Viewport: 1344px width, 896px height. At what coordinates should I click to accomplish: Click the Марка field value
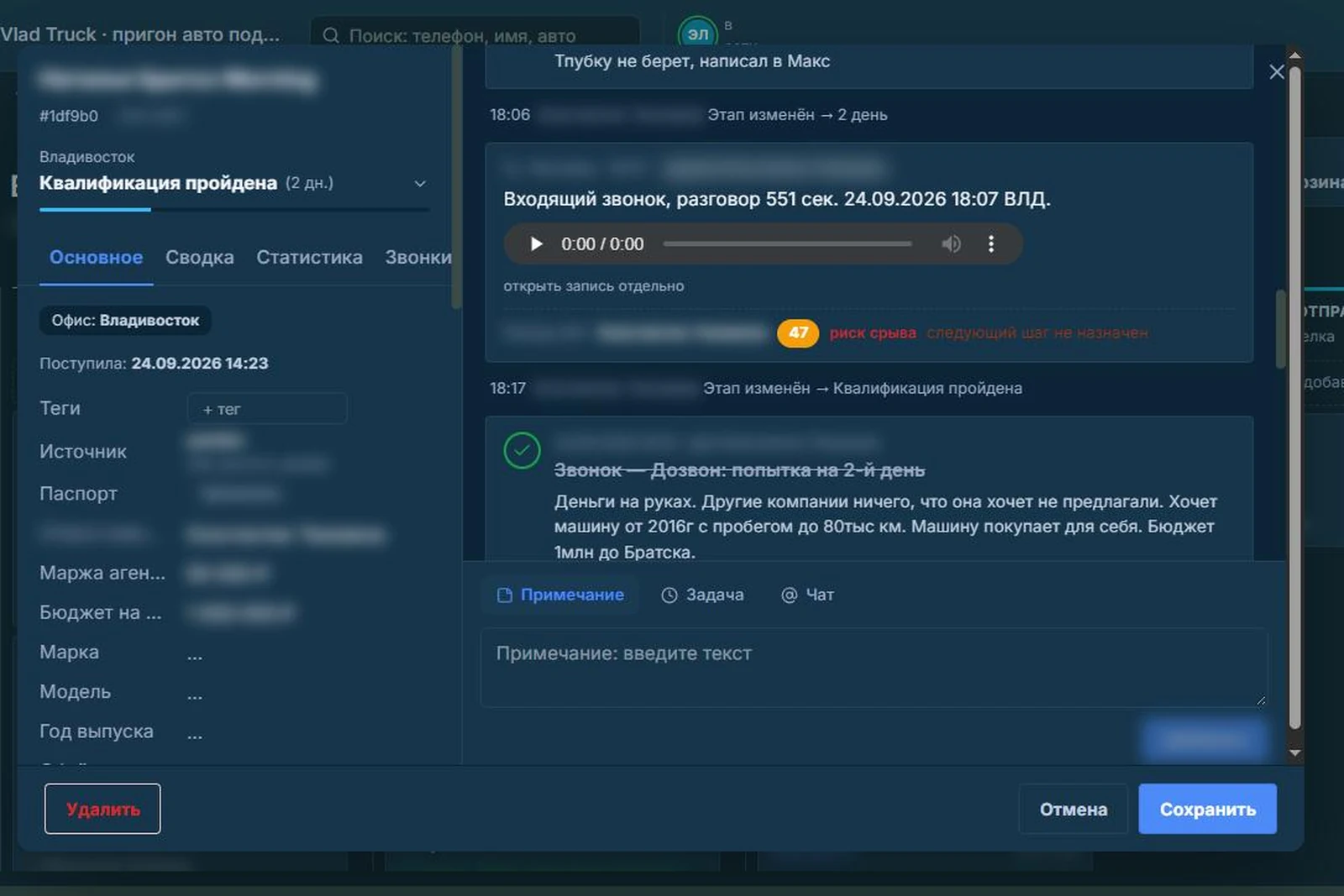(x=195, y=653)
